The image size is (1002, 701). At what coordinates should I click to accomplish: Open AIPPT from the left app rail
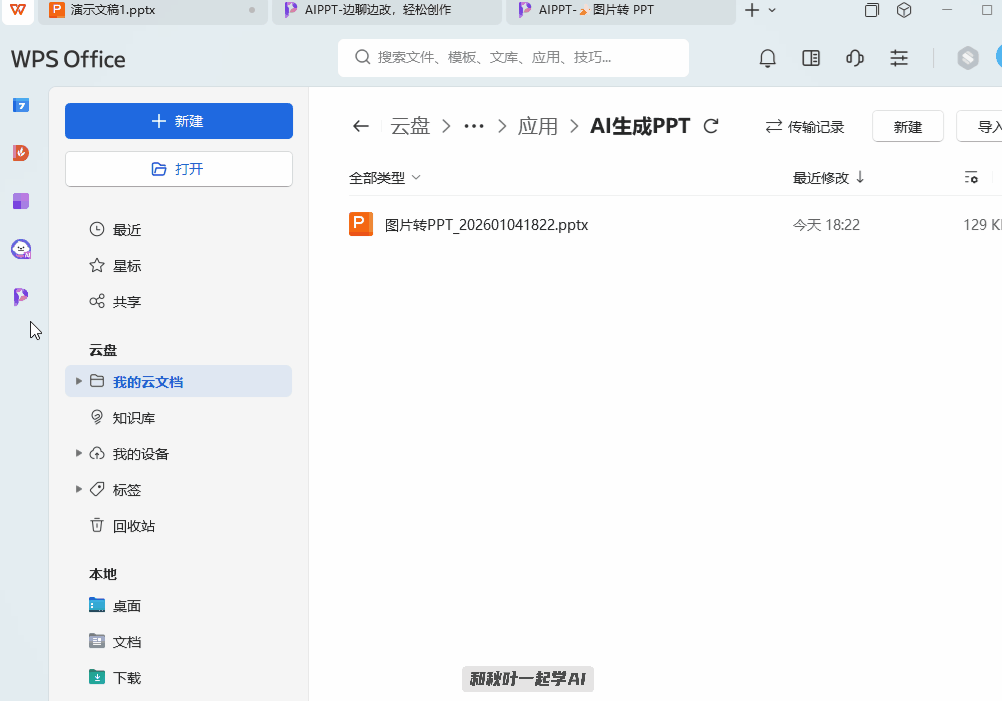(x=20, y=297)
